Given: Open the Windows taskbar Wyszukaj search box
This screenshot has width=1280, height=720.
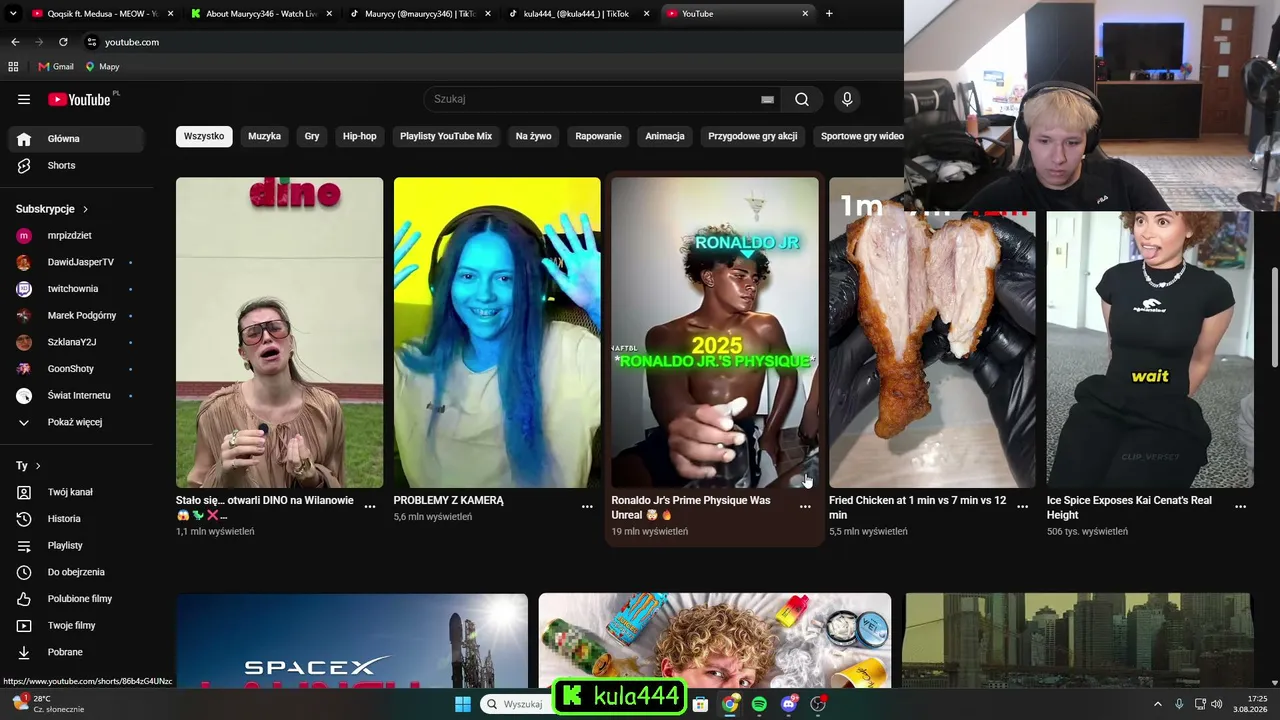Looking at the screenshot, I should (517, 704).
